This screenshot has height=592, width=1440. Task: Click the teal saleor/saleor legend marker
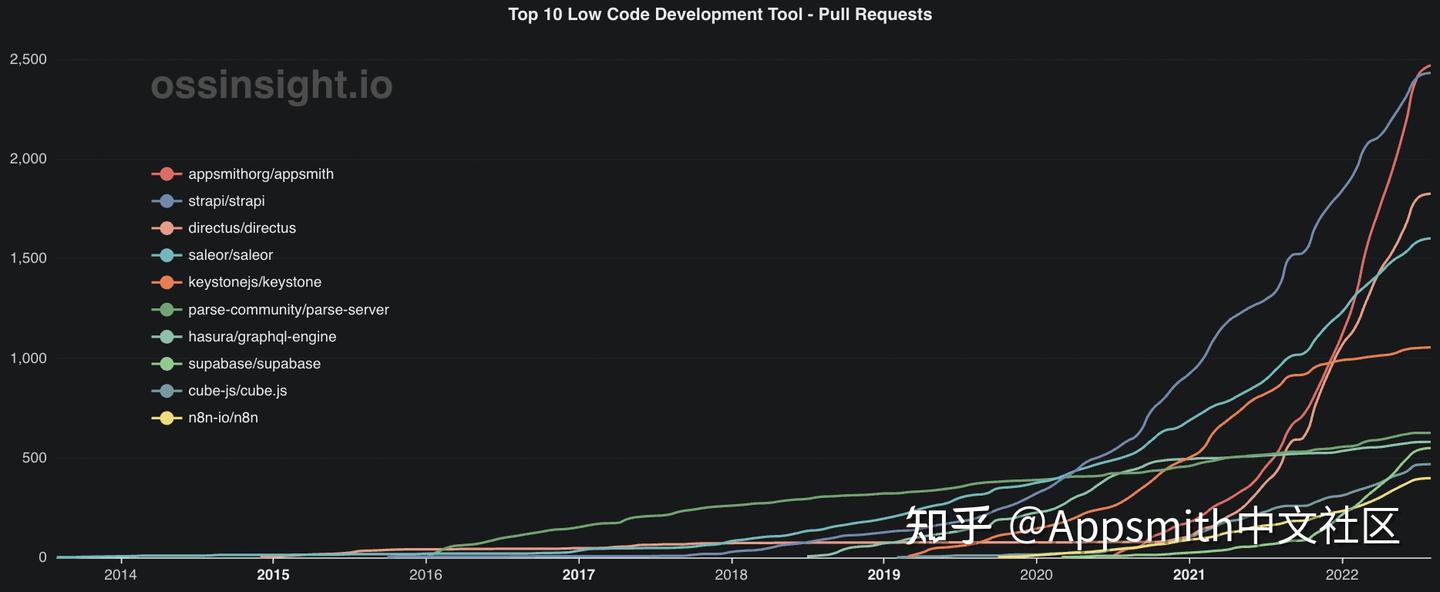click(x=166, y=254)
